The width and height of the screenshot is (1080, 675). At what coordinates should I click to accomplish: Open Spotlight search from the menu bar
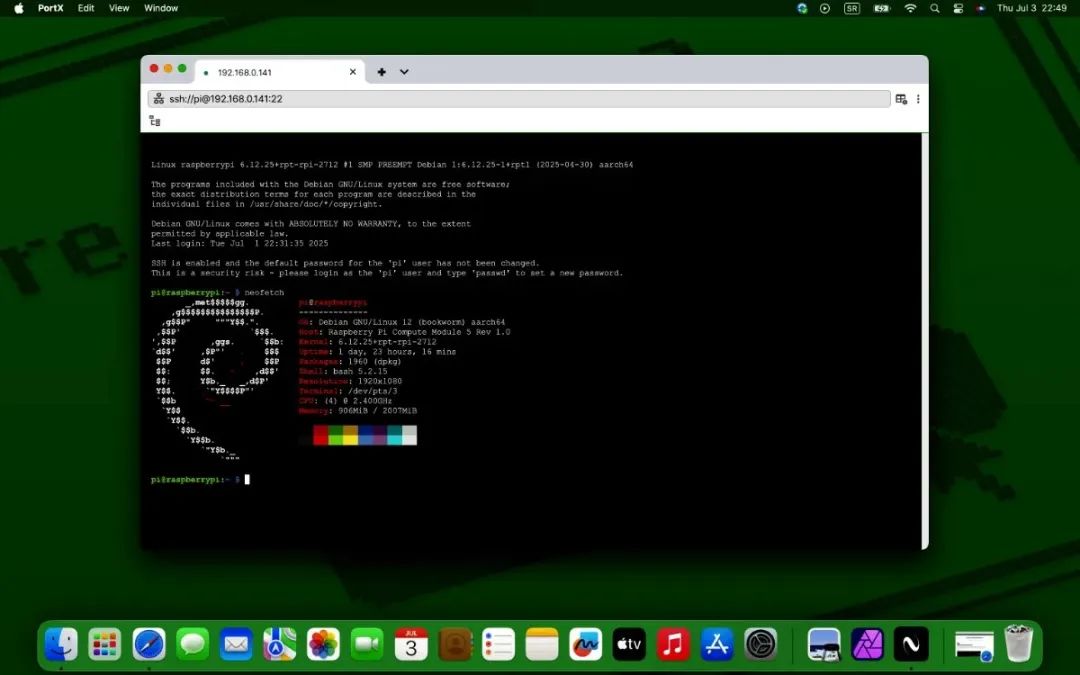(x=935, y=8)
